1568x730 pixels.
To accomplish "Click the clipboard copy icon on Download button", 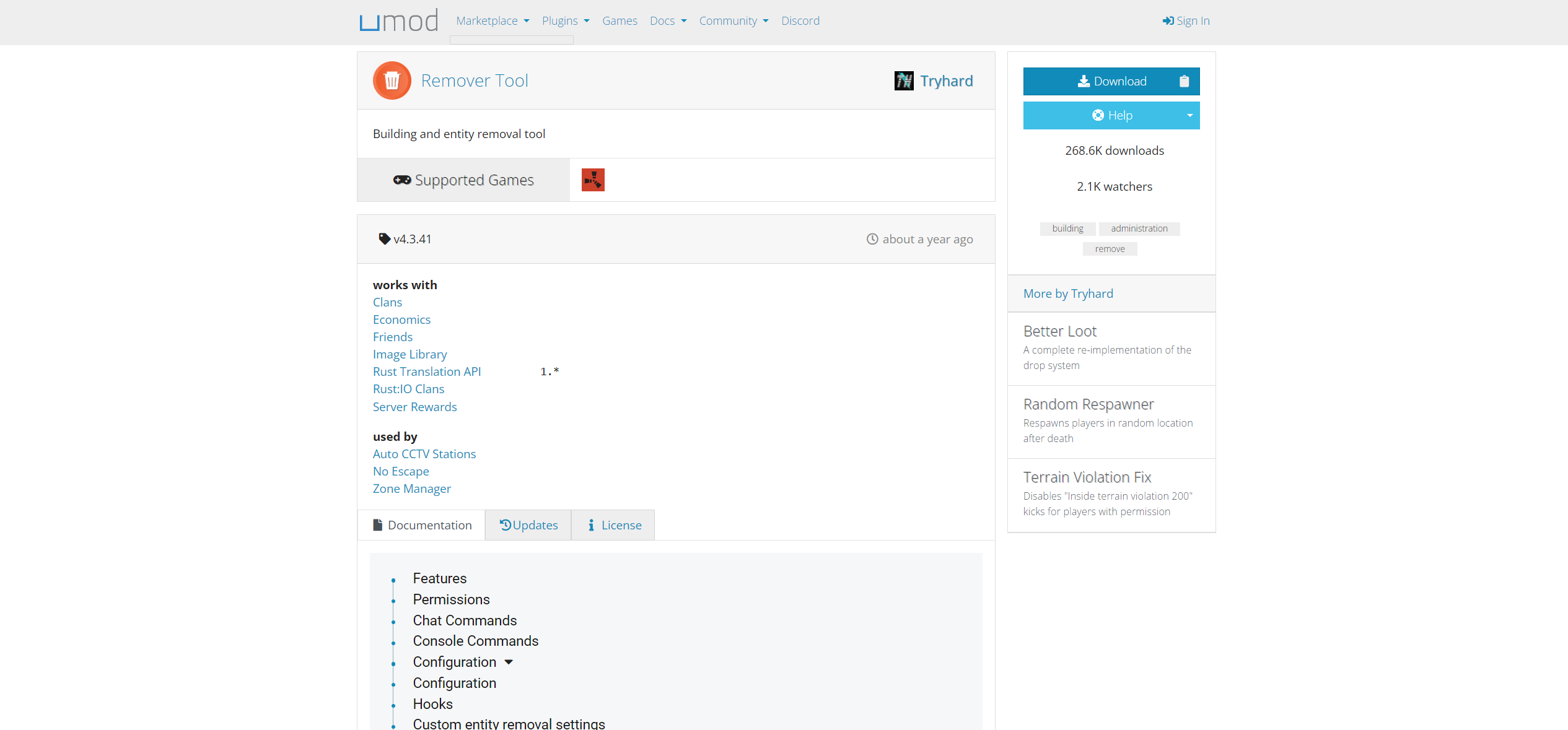I will pos(1184,81).
